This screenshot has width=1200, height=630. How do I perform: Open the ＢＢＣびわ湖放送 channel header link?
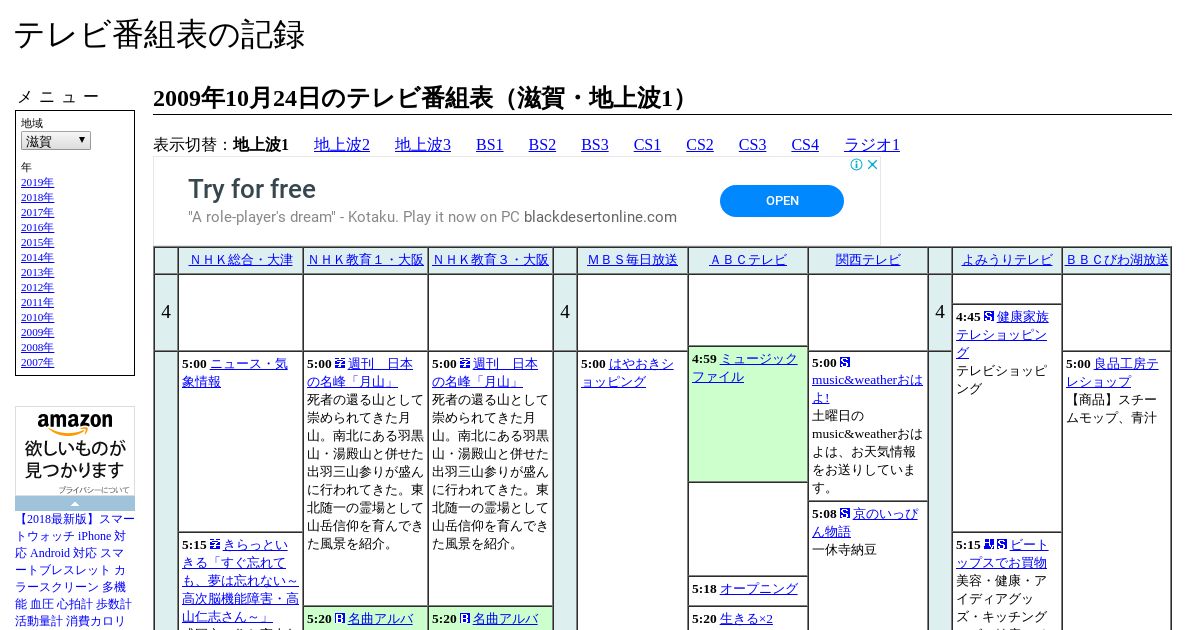[x=1117, y=260]
